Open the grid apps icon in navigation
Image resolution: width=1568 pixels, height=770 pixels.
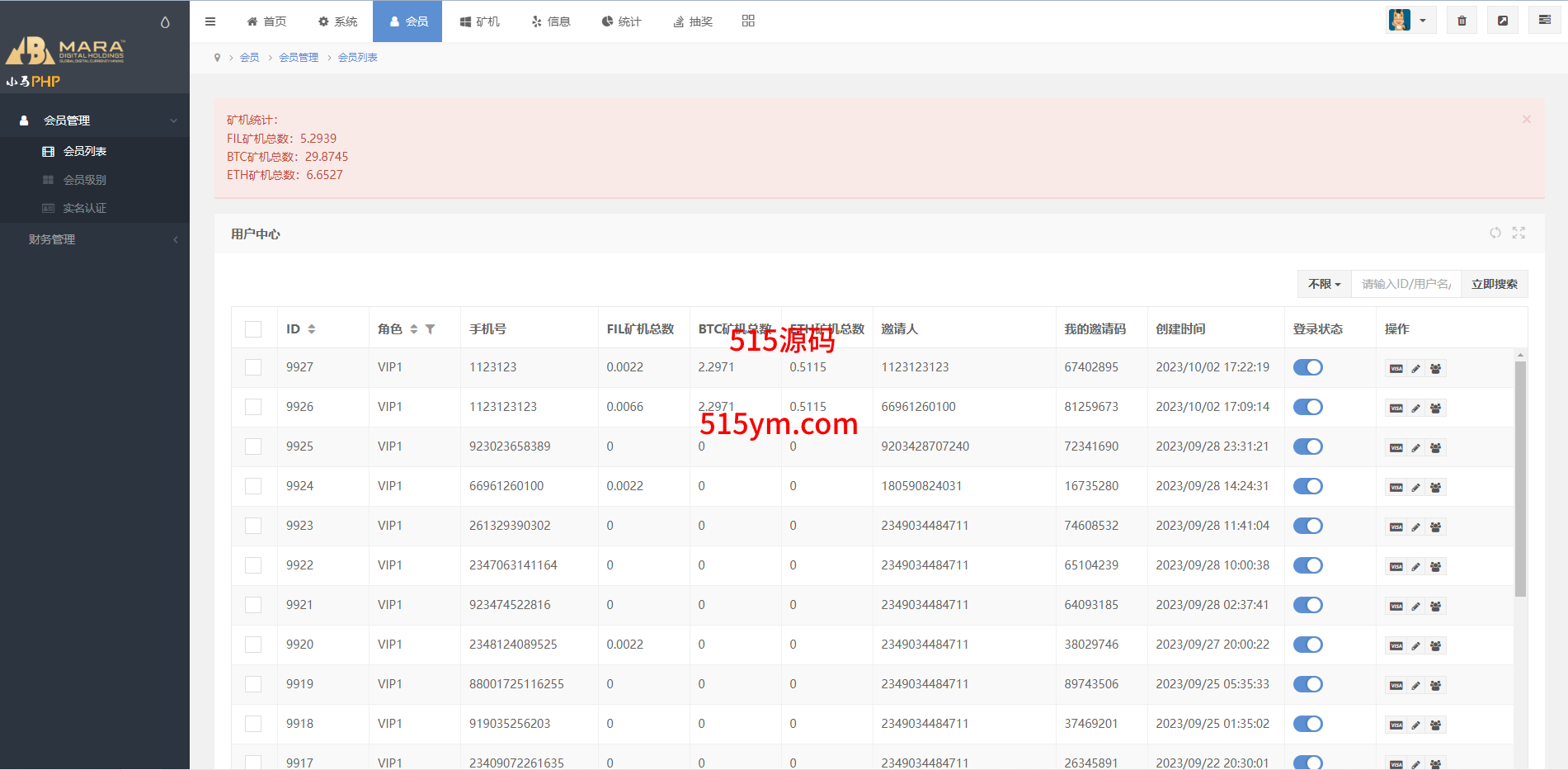tap(748, 21)
